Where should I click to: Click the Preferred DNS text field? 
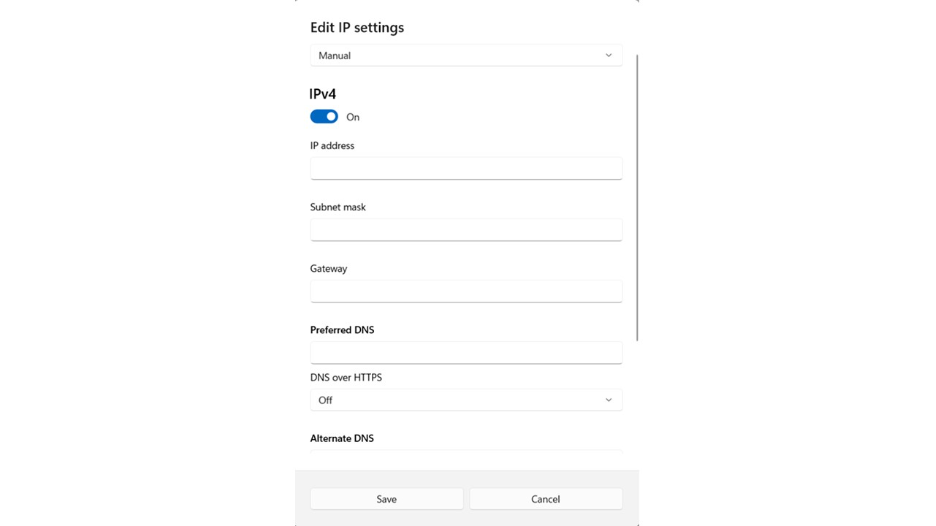tap(465, 353)
